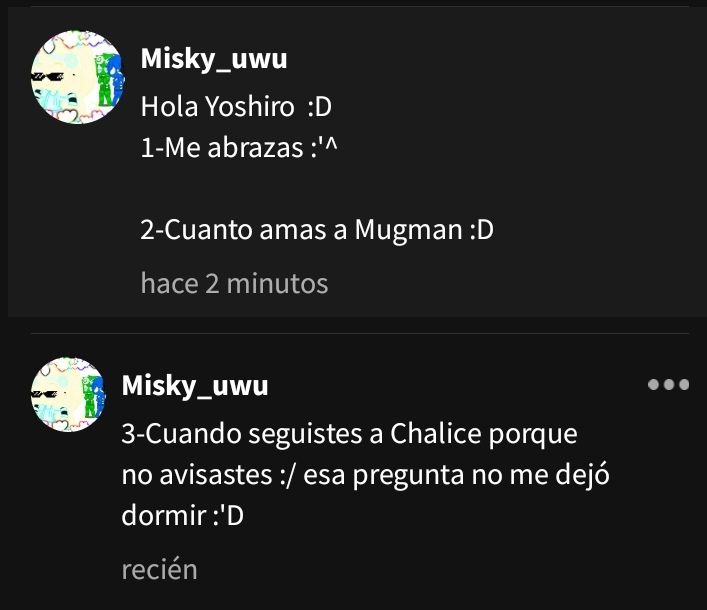Click the word 'Mugman' in first comment
Viewport: 707px width, 610px height.
(409, 231)
